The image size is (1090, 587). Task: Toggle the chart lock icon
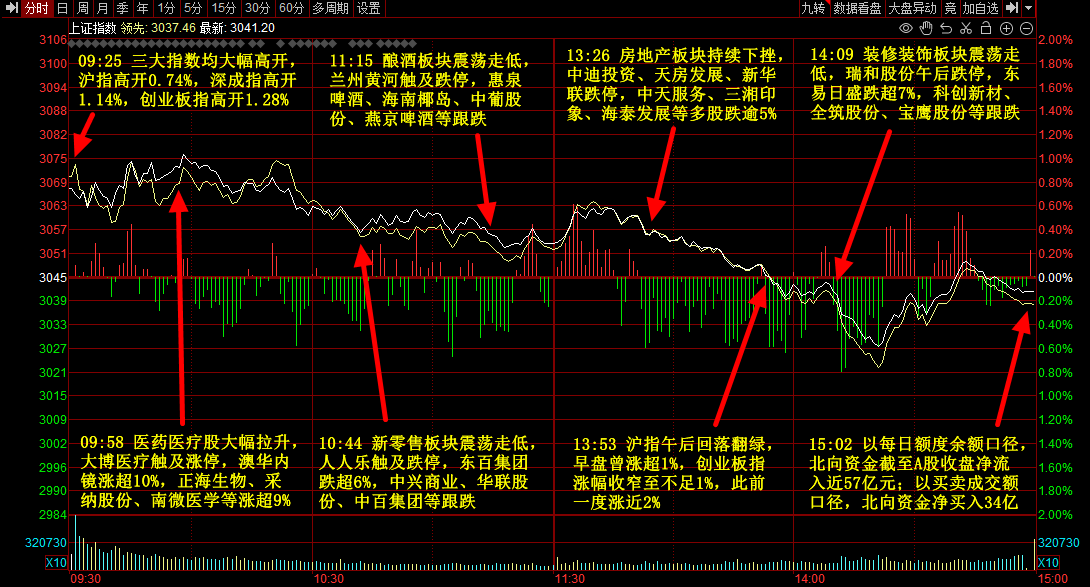[986, 27]
